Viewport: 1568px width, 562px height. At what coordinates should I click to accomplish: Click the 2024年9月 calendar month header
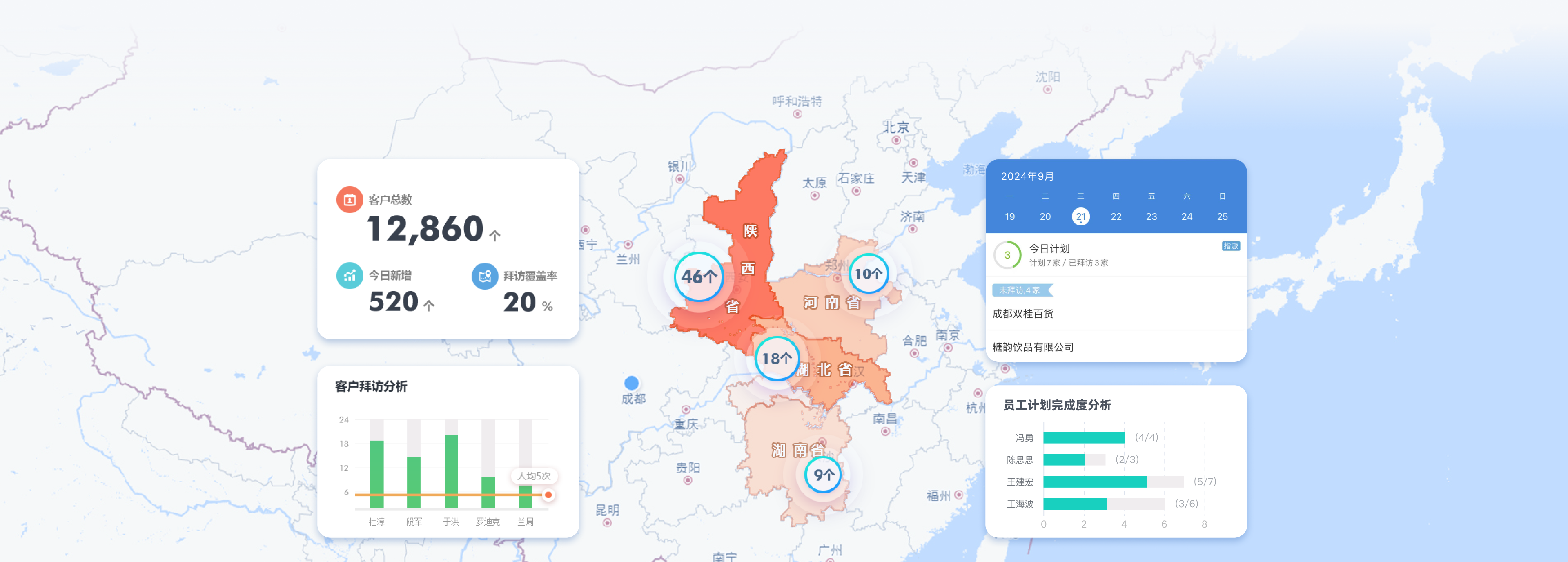(x=1027, y=176)
